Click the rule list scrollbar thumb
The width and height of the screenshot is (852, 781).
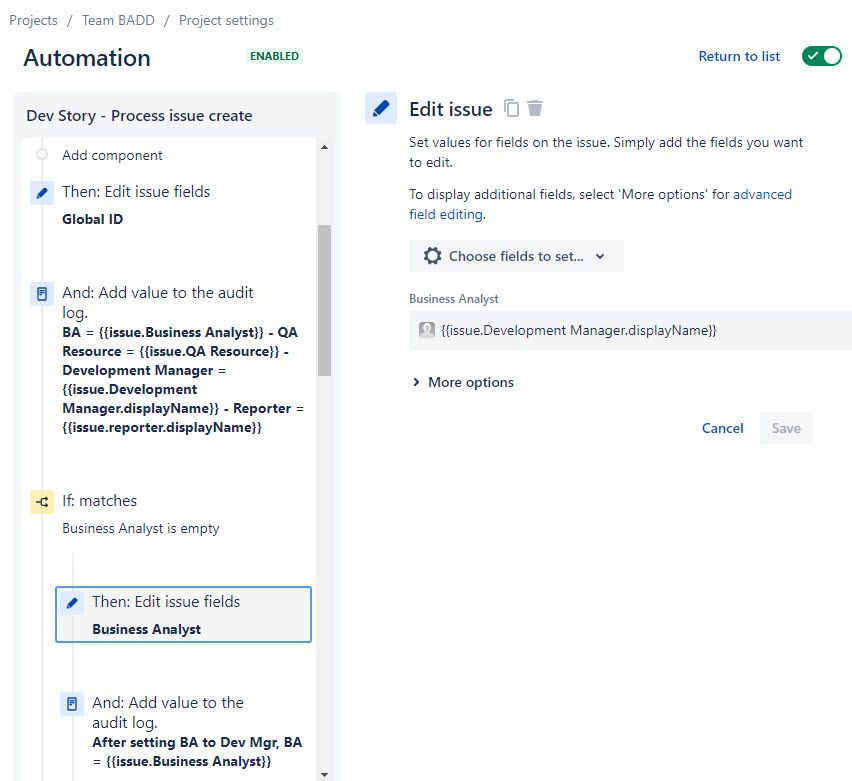click(x=324, y=300)
